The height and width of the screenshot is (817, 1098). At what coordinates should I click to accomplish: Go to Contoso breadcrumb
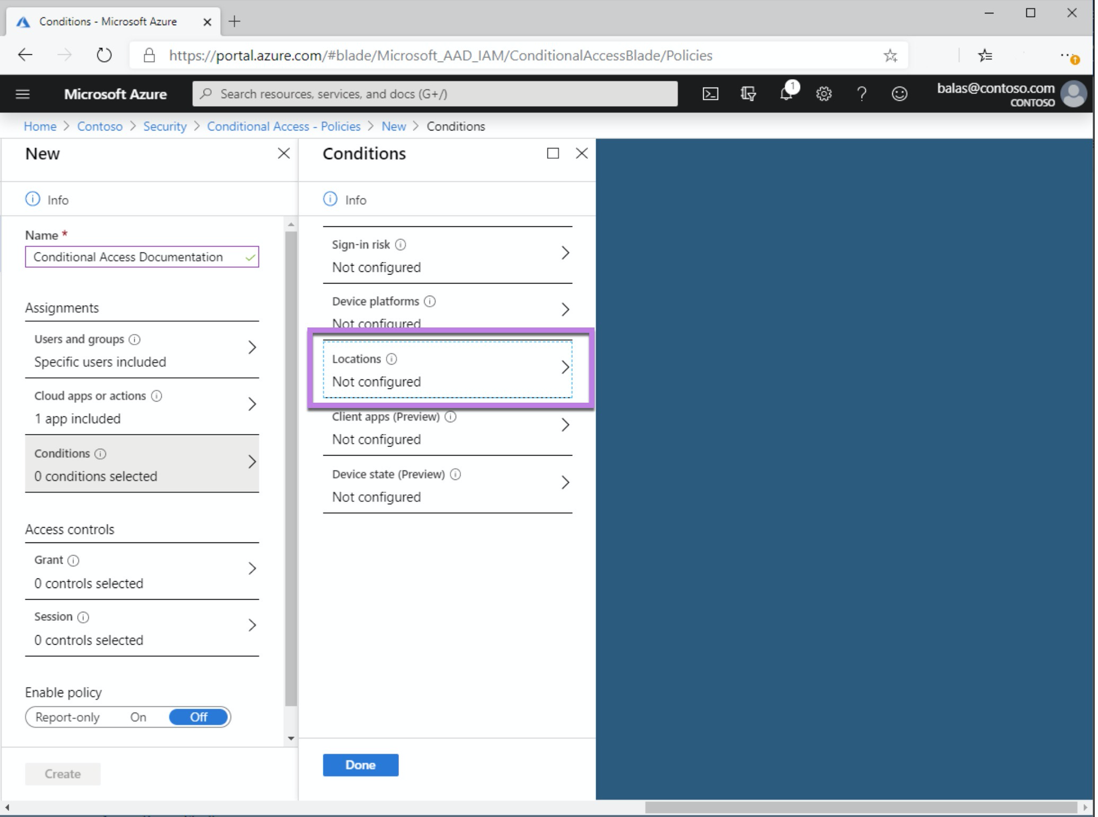coord(99,126)
